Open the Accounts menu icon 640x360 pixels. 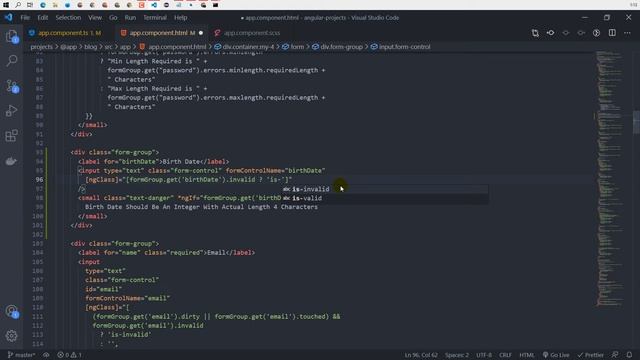(12, 311)
